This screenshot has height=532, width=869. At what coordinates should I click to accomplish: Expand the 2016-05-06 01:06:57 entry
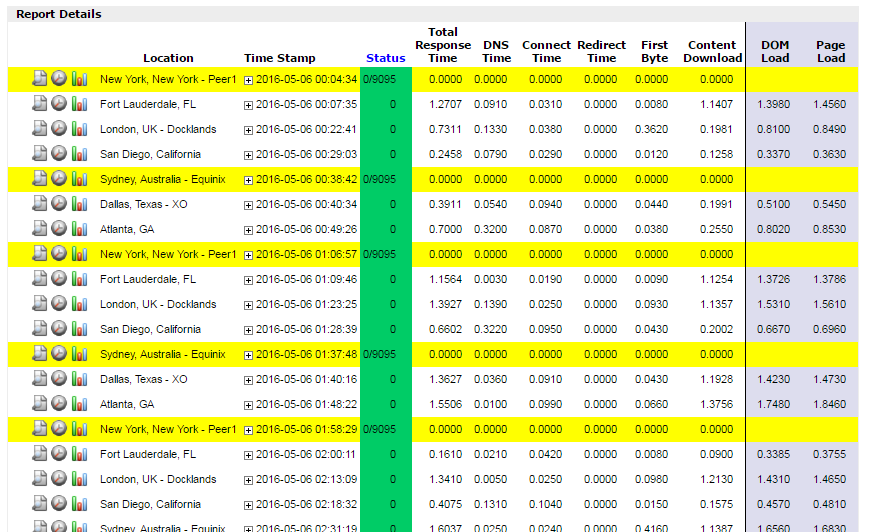248,255
